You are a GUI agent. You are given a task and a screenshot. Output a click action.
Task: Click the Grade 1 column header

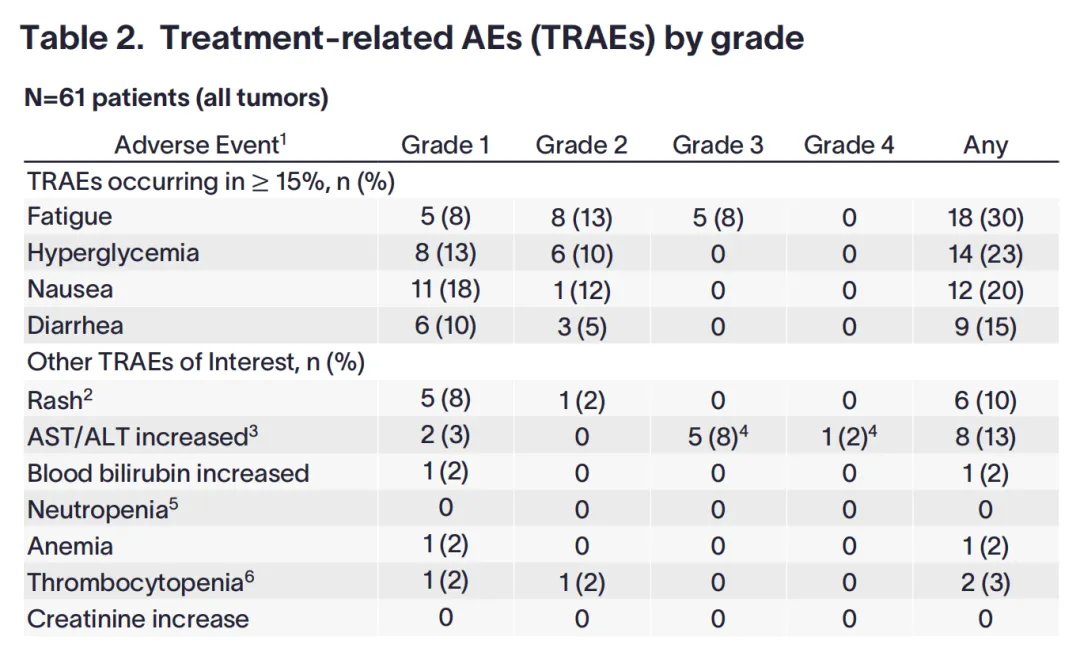445,145
